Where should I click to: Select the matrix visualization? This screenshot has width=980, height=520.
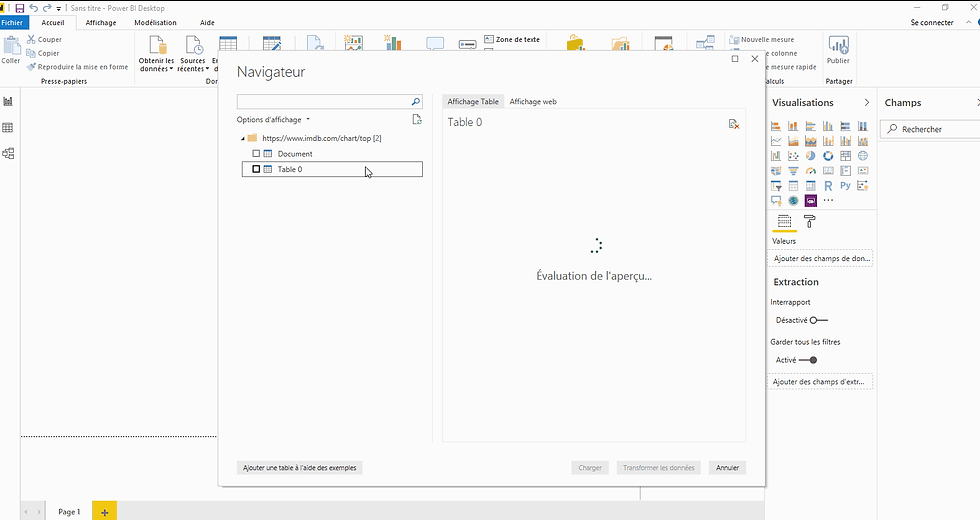(811, 186)
